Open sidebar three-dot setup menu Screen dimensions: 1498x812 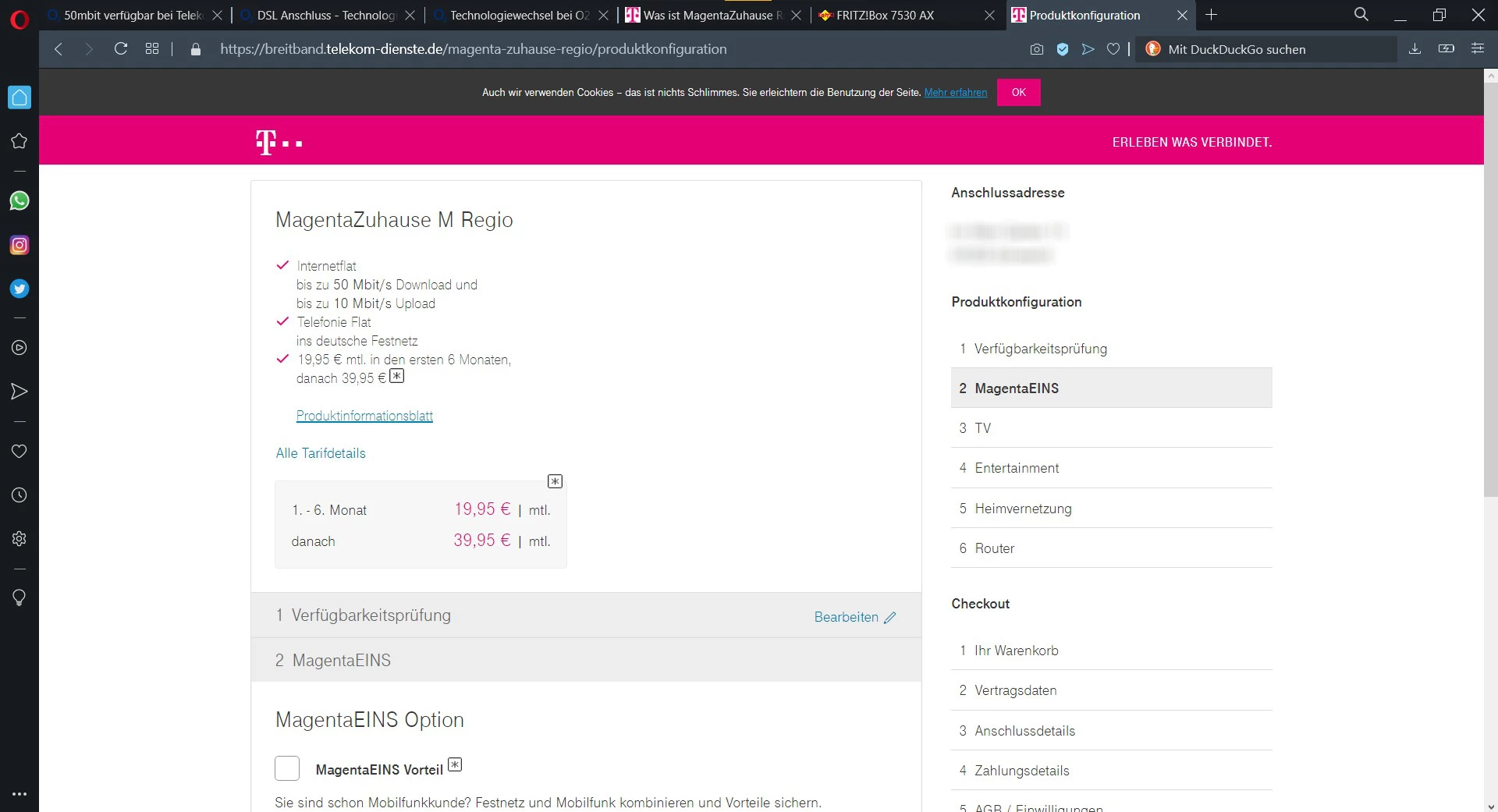tap(20, 794)
